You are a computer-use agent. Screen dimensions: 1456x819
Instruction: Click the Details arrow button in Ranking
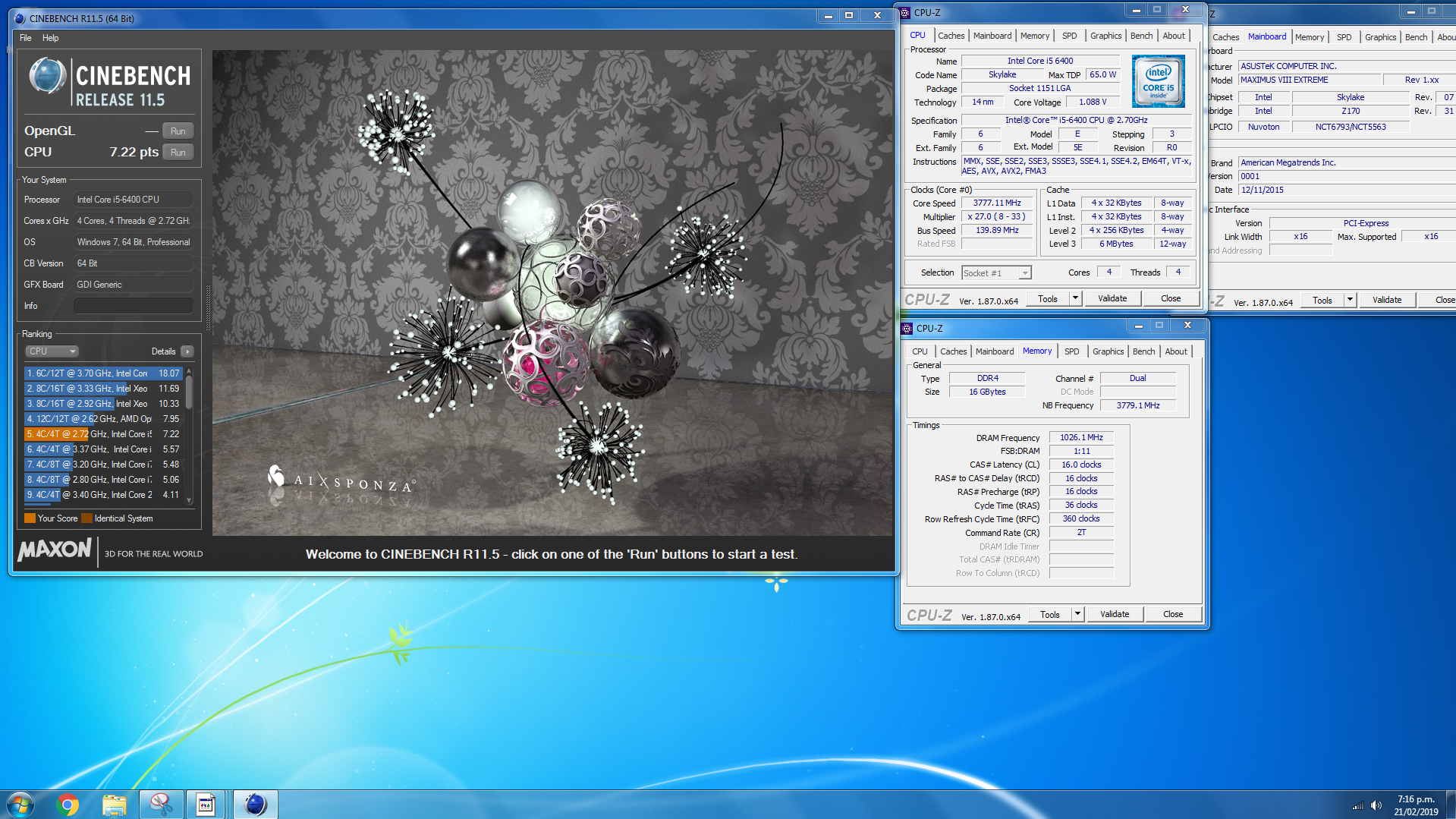click(187, 351)
